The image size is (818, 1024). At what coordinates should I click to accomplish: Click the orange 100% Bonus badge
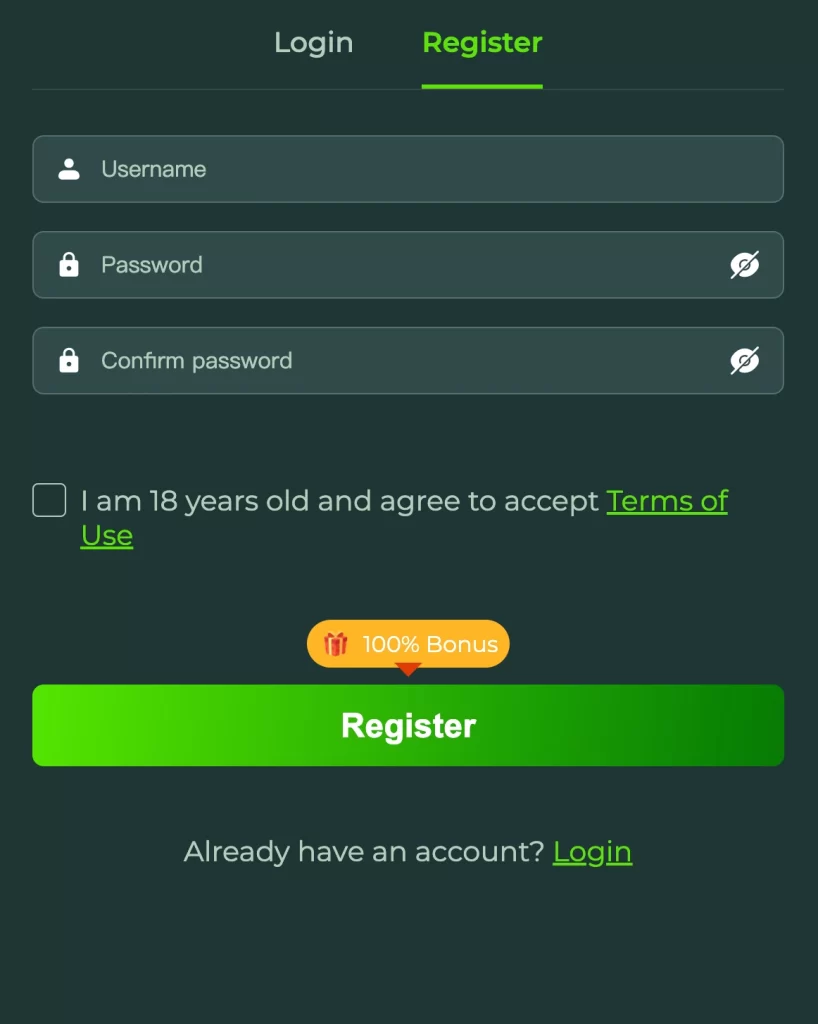[407, 643]
